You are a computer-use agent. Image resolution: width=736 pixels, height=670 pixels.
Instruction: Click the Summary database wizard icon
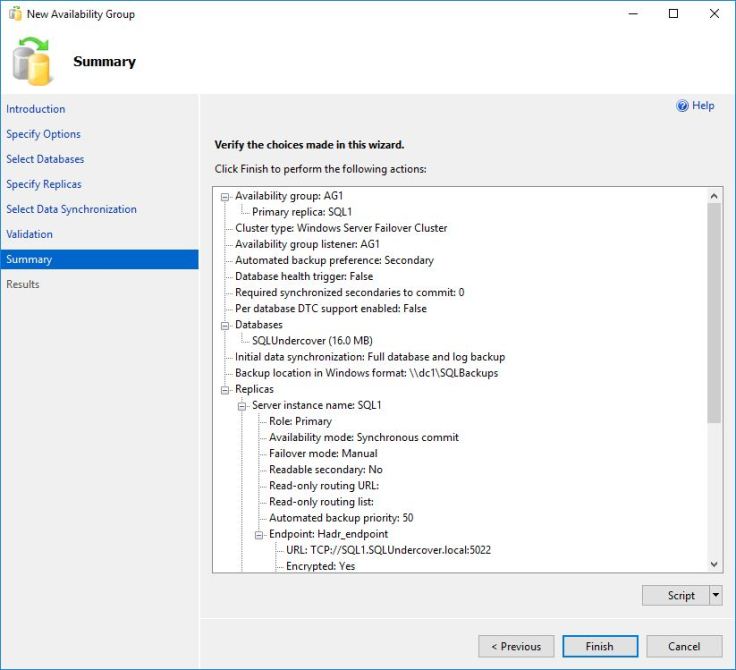(31, 61)
